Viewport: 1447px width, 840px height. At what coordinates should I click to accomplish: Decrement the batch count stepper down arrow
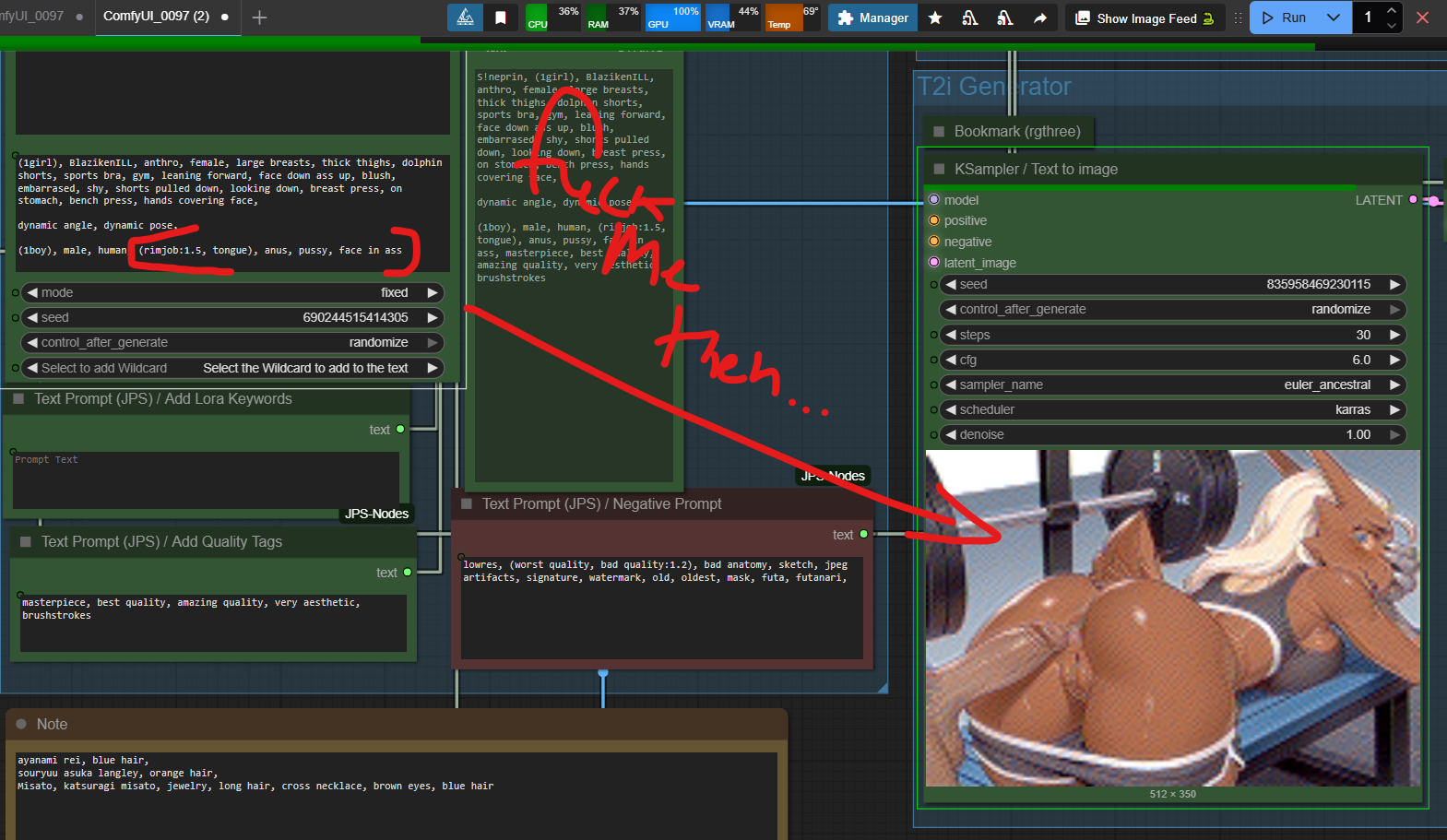(x=1392, y=25)
